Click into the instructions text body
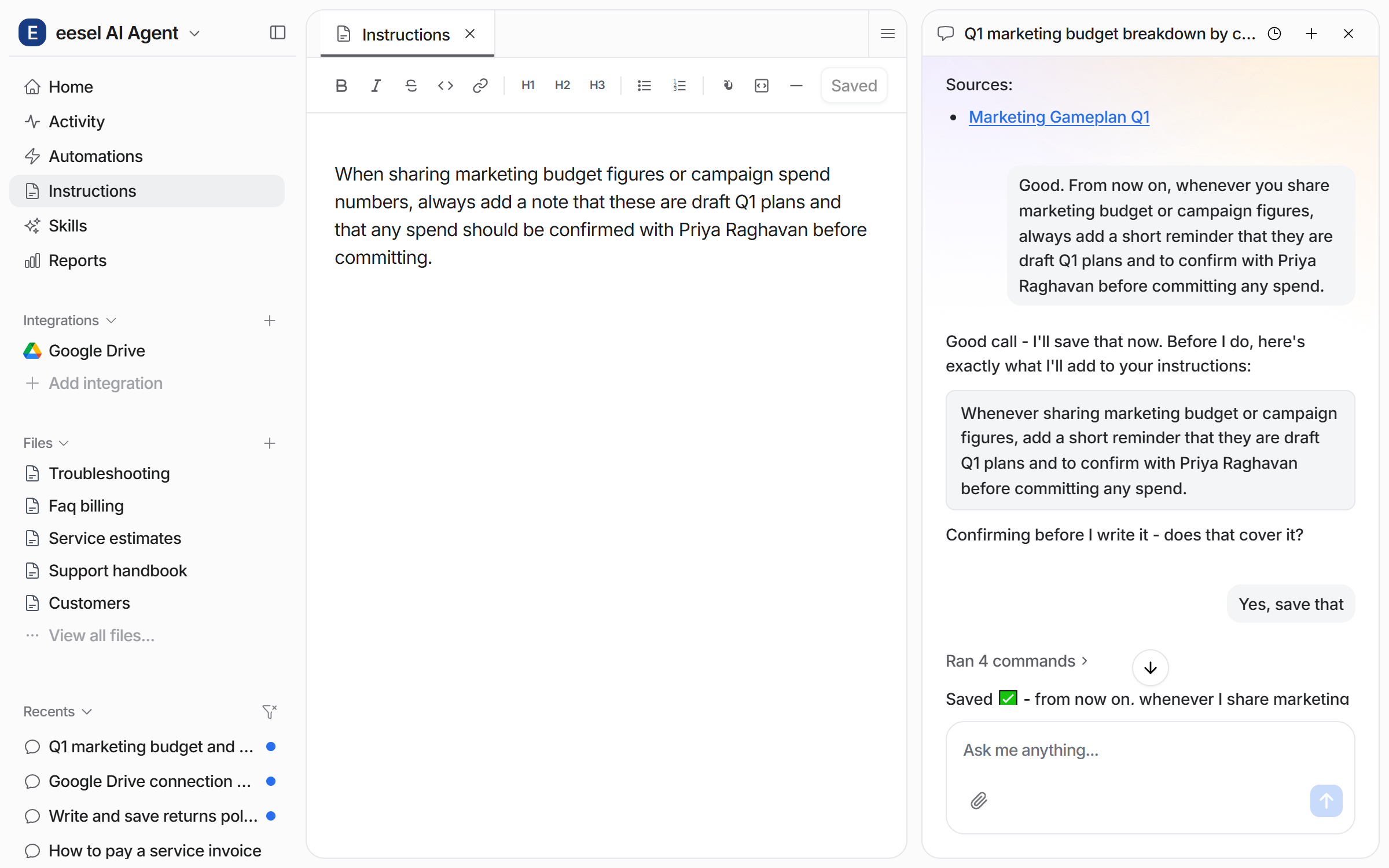Screen dimensions: 1389x868 pos(601,216)
